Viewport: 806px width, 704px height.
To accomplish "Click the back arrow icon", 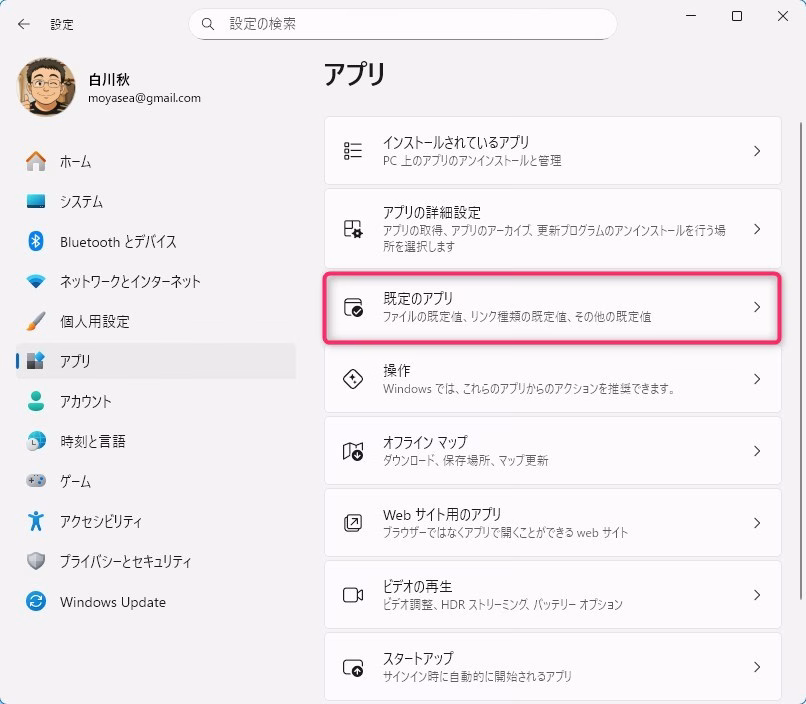I will (24, 24).
